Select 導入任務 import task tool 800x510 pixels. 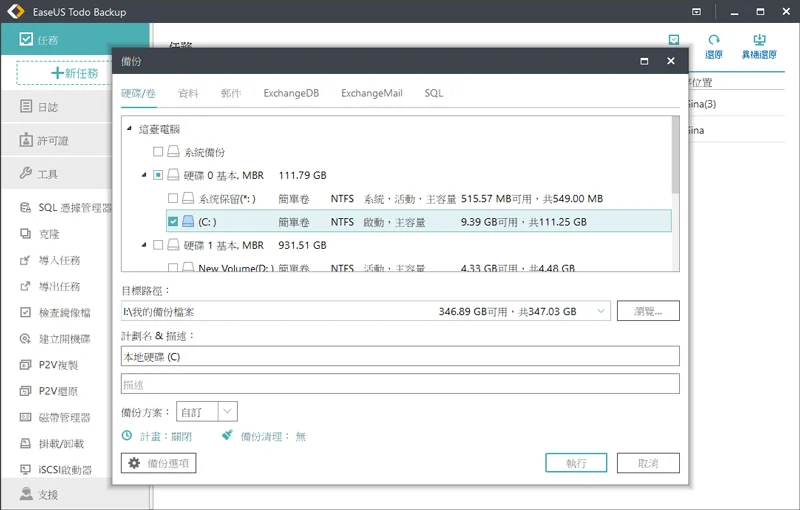(x=50, y=260)
